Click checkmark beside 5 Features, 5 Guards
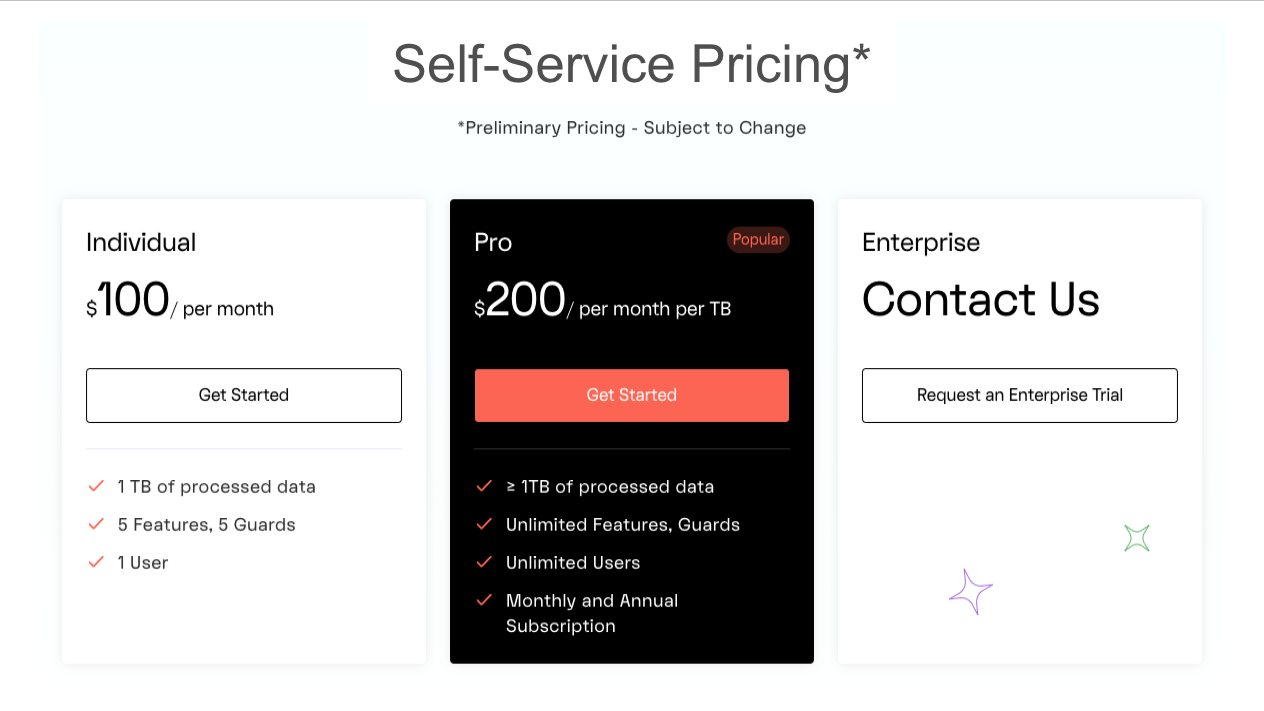1264x711 pixels. click(x=96, y=524)
